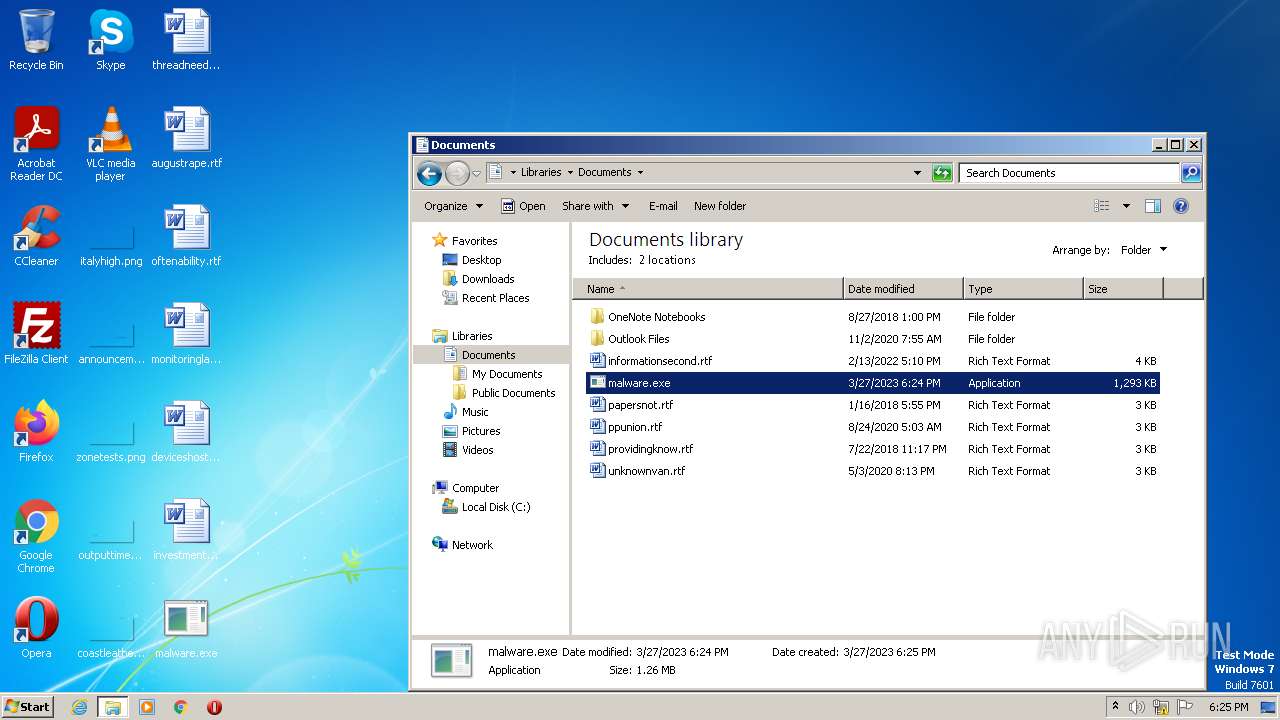
Task: Open Downloads in navigation pane
Action: (478, 279)
